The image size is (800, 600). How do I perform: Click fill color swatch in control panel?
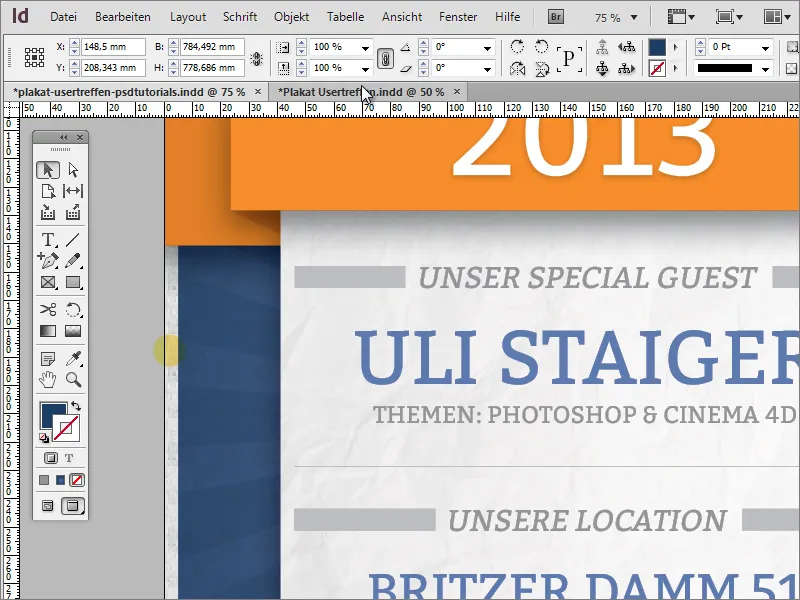(x=657, y=47)
